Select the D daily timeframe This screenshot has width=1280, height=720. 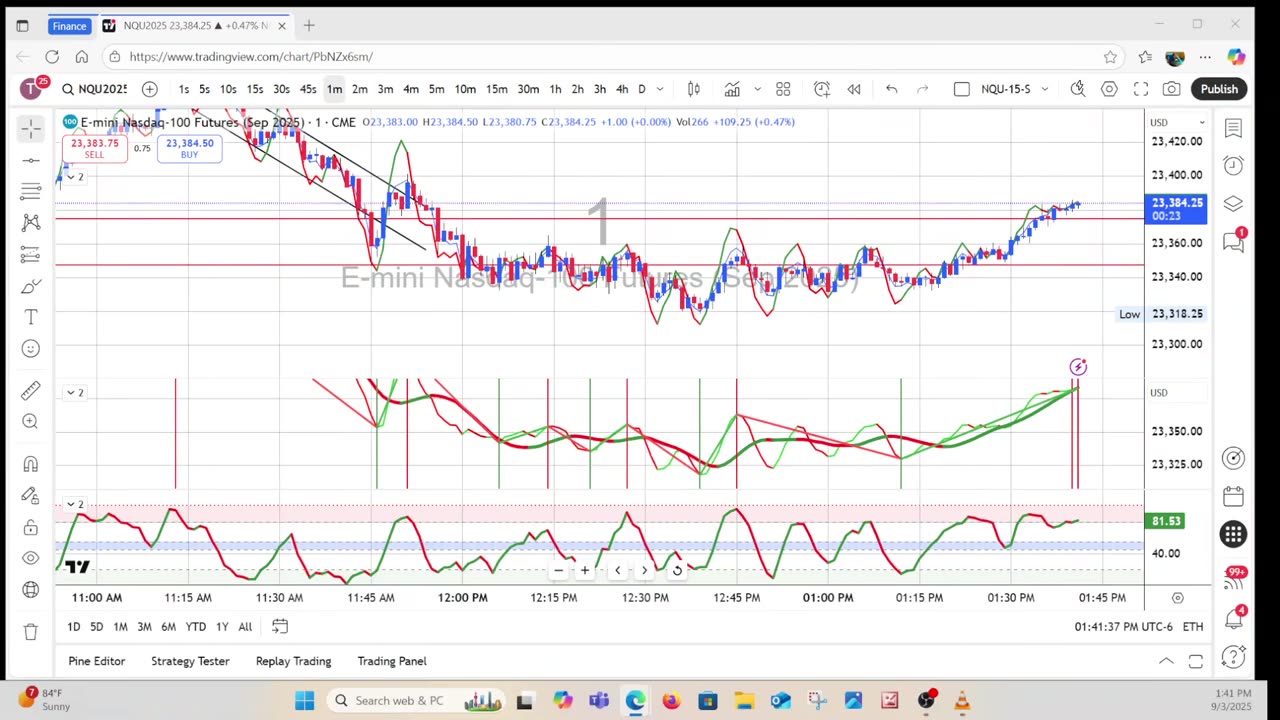pyautogui.click(x=642, y=89)
